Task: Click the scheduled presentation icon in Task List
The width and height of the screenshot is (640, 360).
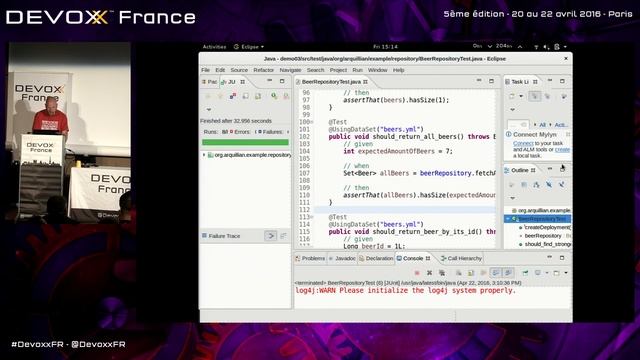Action: [547, 96]
